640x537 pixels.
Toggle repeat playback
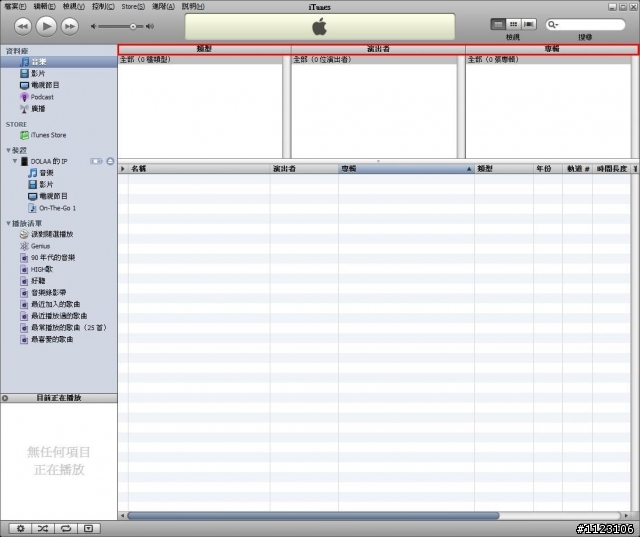tap(66, 528)
